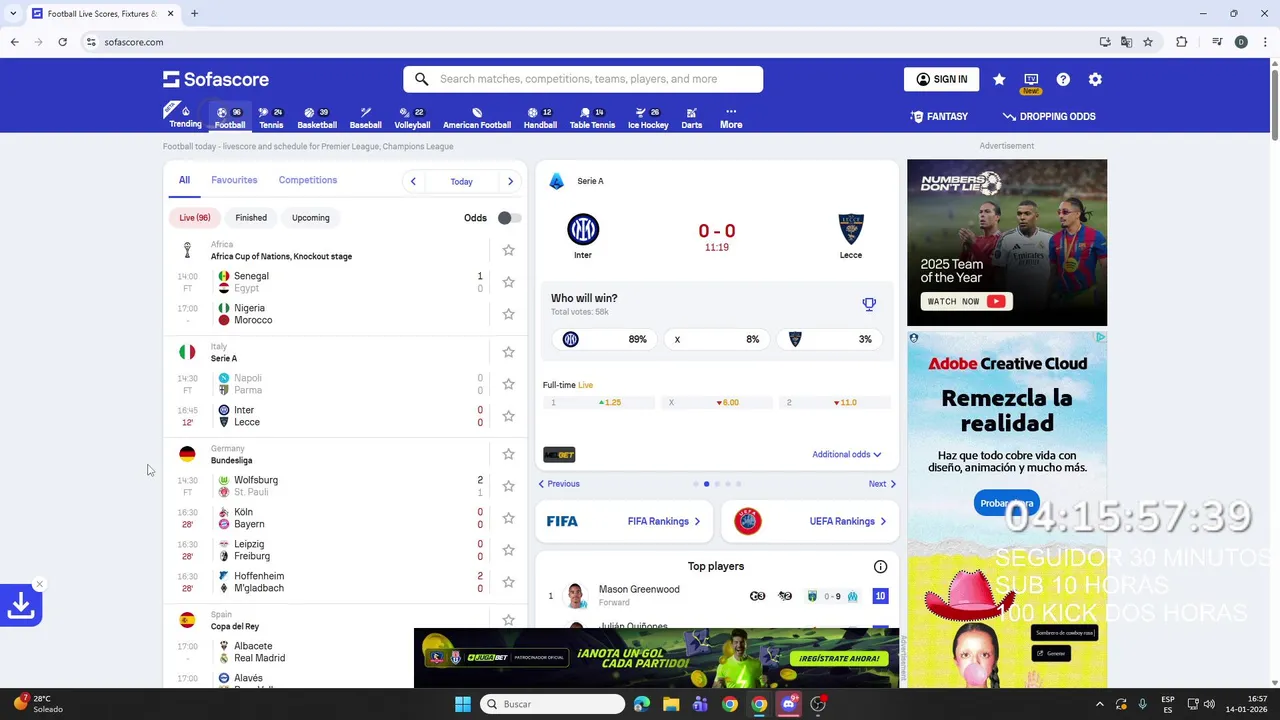Image resolution: width=1280 pixels, height=720 pixels.
Task: Open the More sports menu
Action: click(731, 117)
